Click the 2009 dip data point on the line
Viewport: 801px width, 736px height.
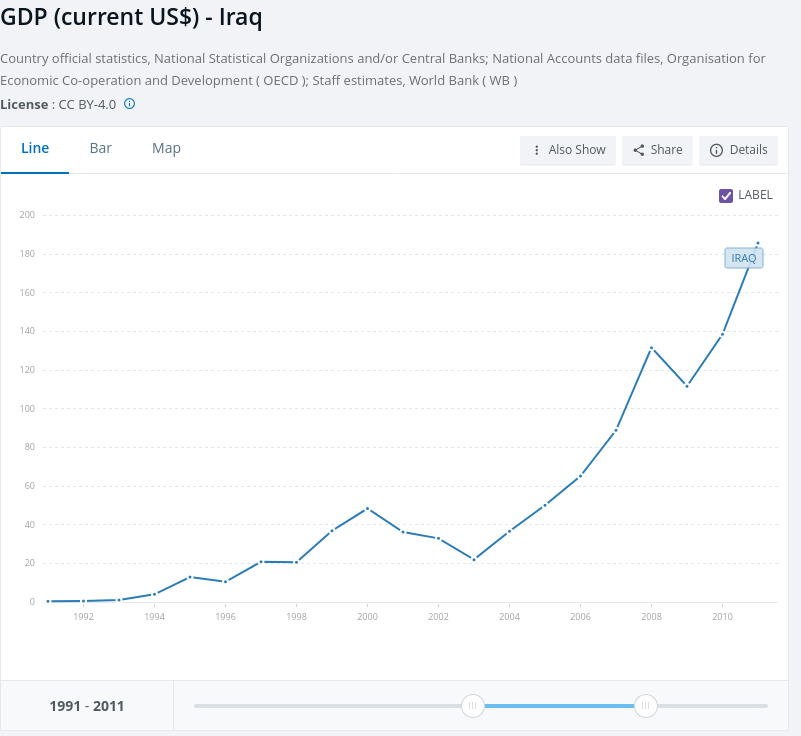click(687, 385)
